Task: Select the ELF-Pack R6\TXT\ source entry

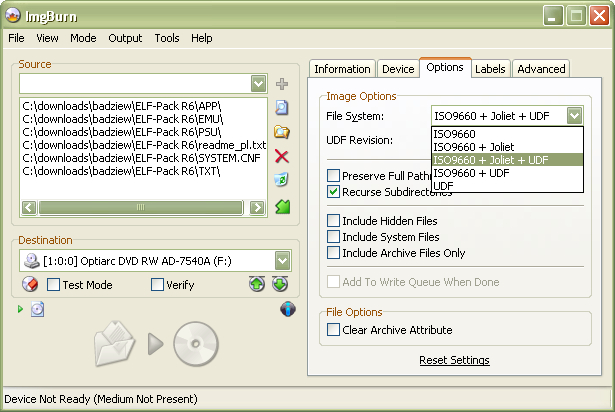Action: pyautogui.click(x=121, y=171)
